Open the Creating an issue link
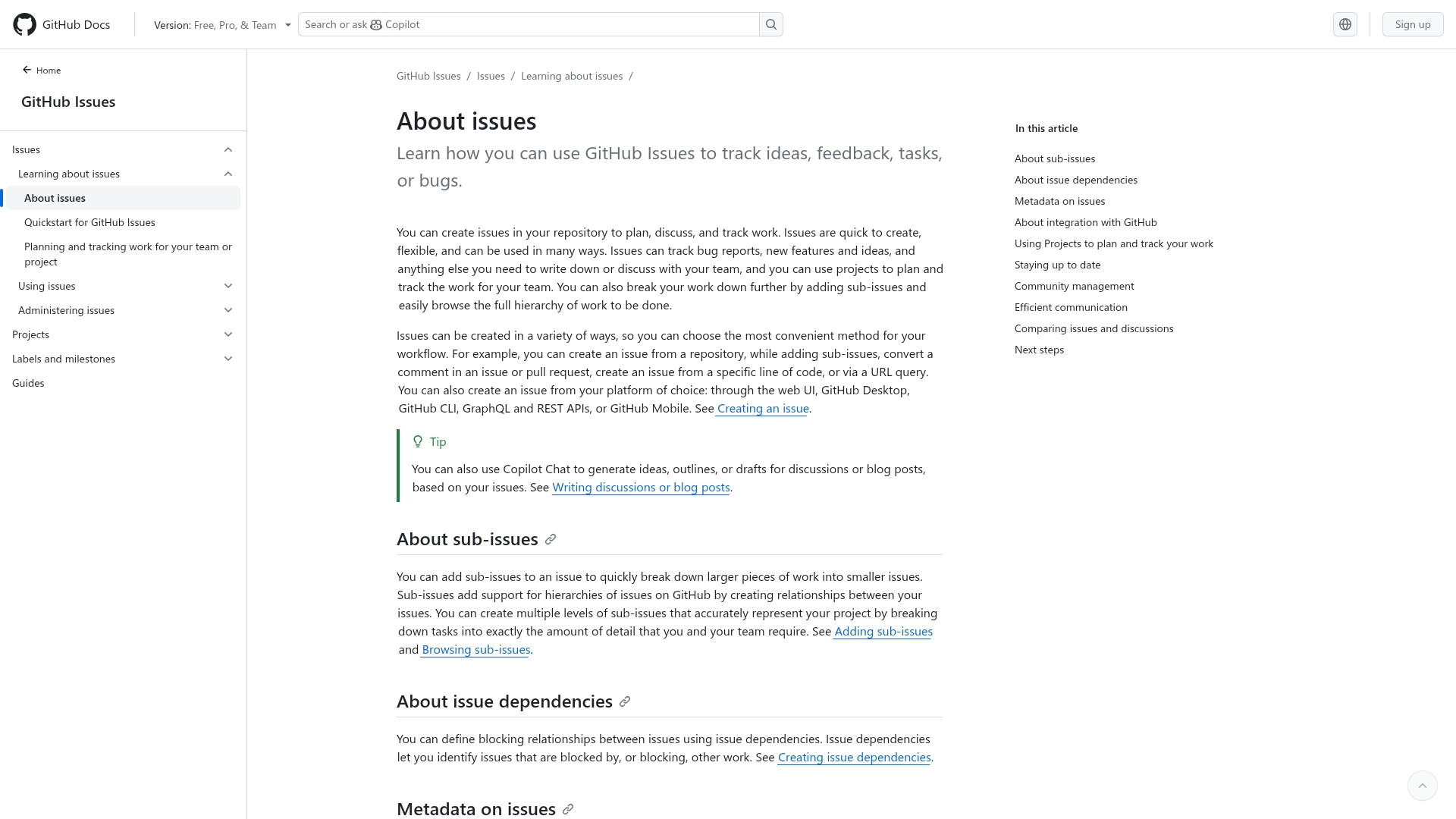The width and height of the screenshot is (1456, 819). [762, 408]
